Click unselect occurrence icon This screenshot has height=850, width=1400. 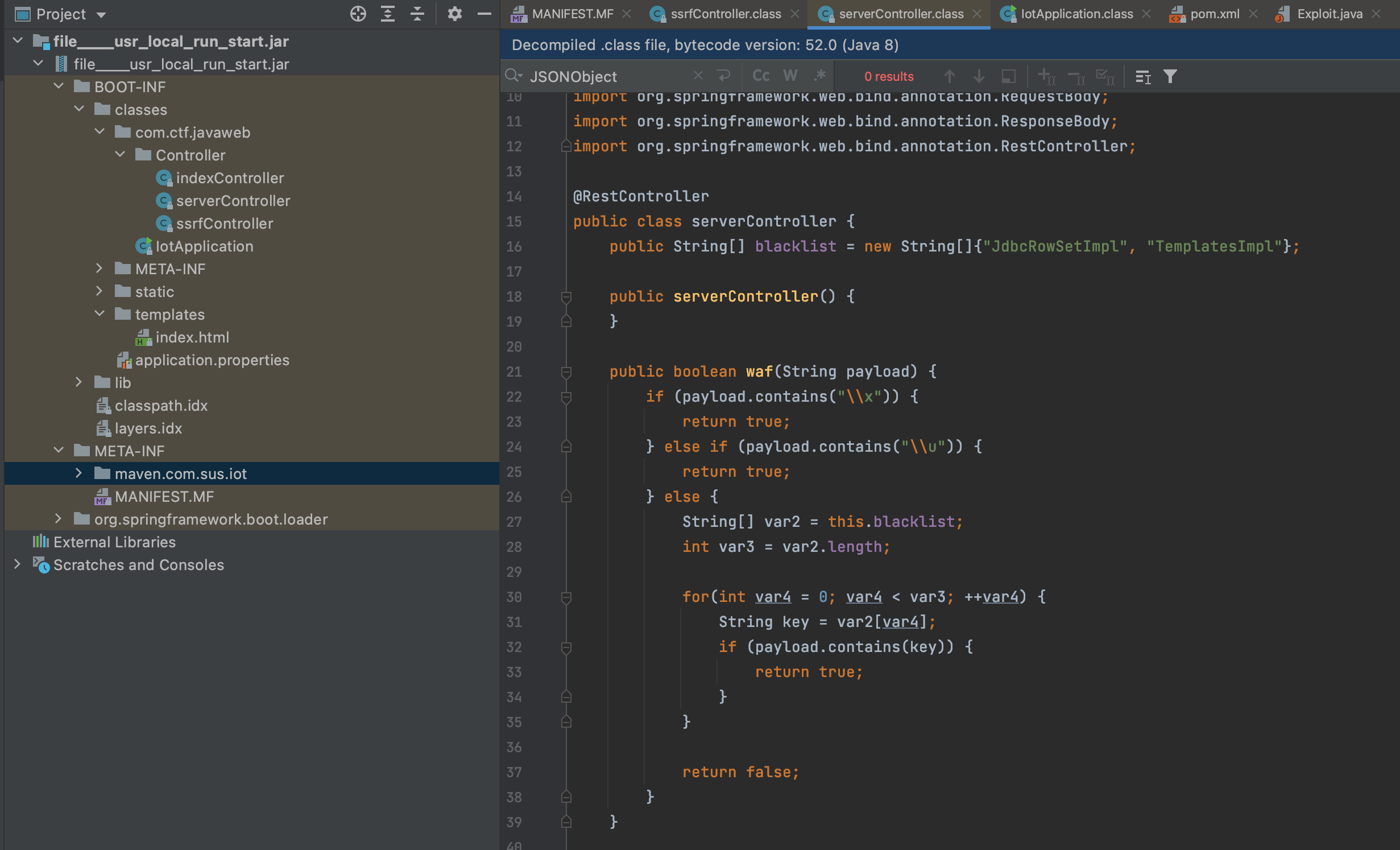(1076, 76)
